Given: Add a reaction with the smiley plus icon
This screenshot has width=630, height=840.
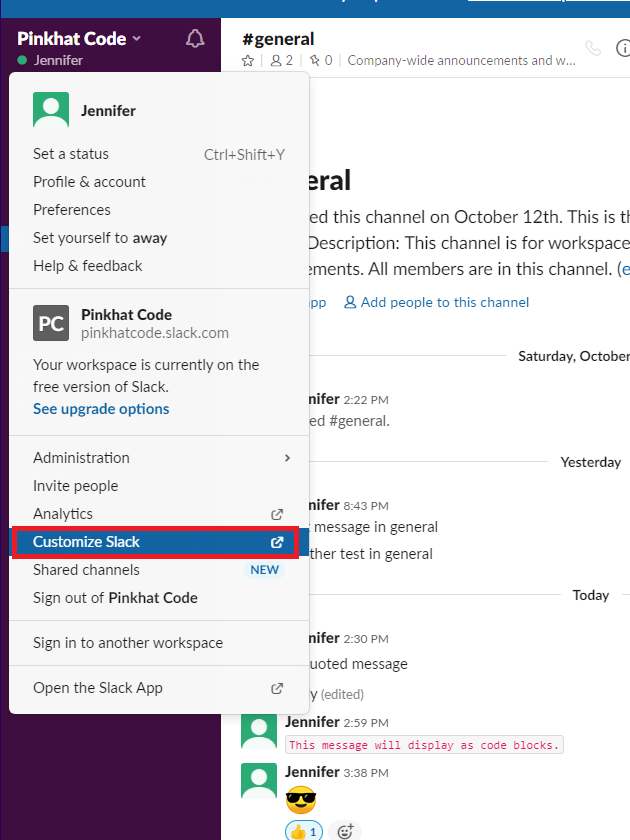Looking at the screenshot, I should tap(345, 831).
